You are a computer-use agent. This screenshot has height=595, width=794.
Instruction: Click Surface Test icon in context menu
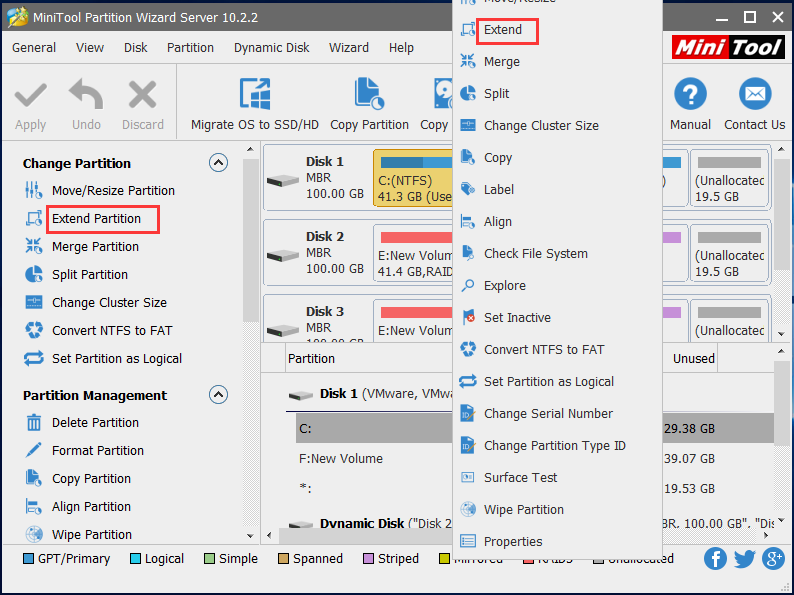(x=467, y=478)
